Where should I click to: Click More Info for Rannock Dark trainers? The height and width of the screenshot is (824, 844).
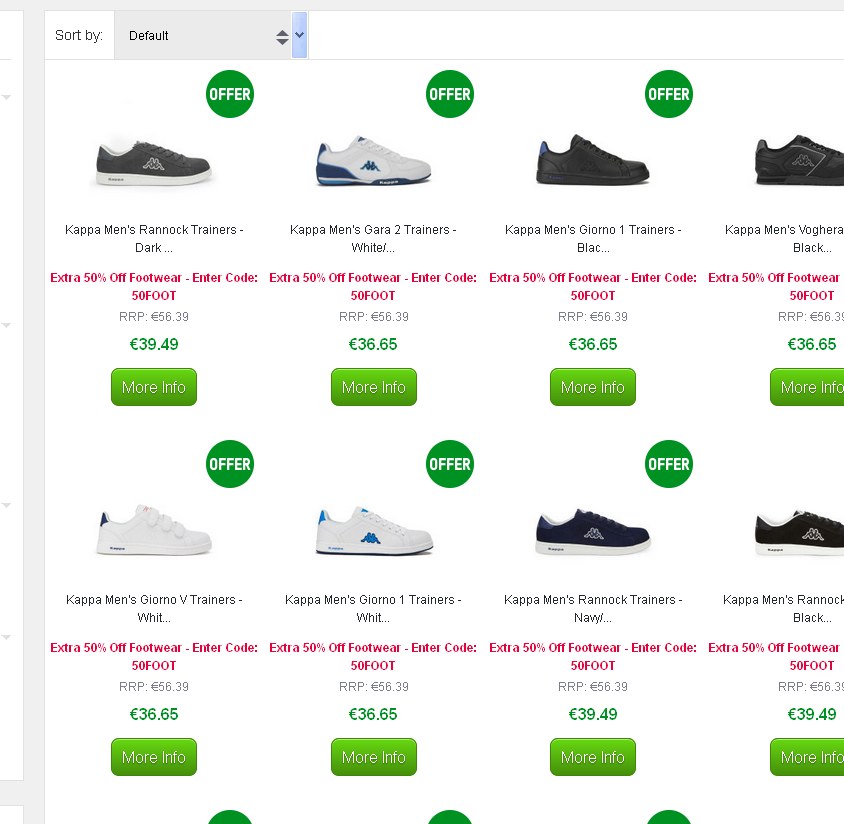point(154,387)
